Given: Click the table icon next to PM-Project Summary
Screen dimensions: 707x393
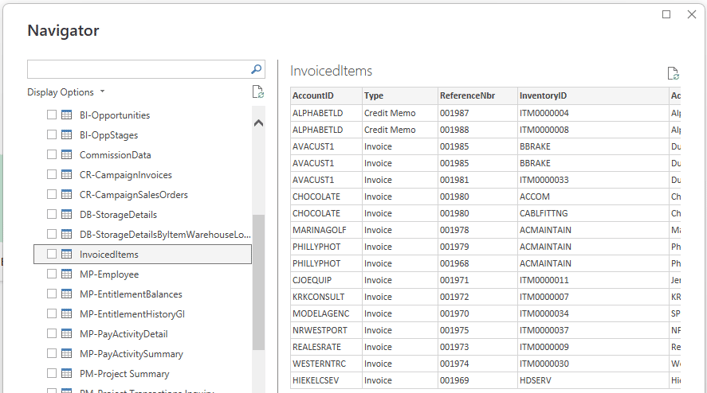Looking at the screenshot, I should (66, 373).
